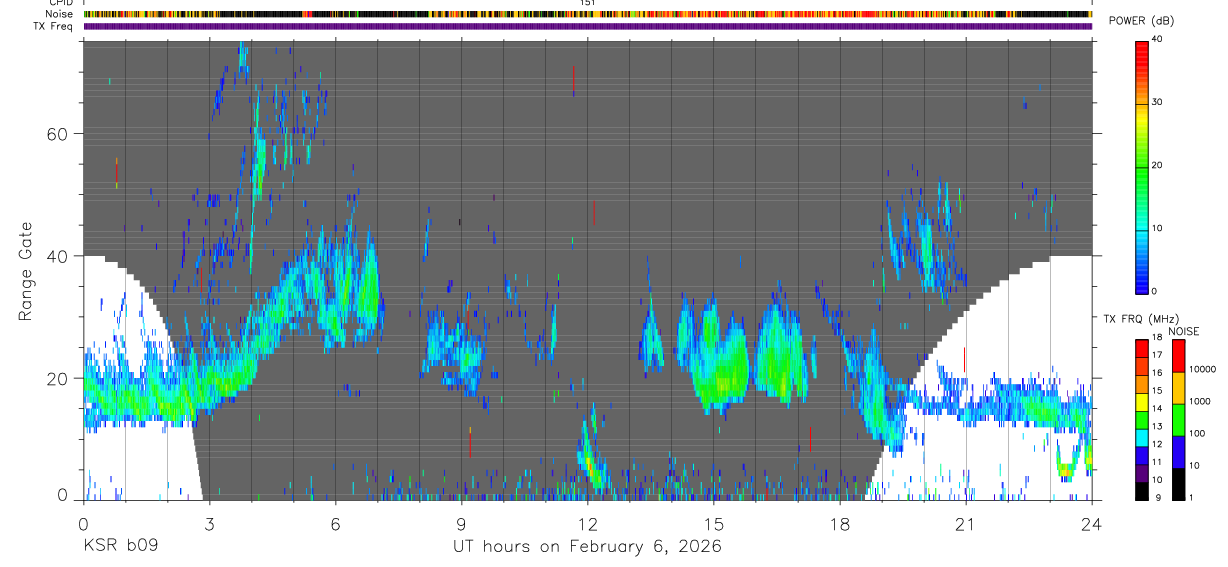Viewport: 1228px width, 567px height.
Task: Select the "TX FRQ (MHz)" legend heading
Action: pyautogui.click(x=1142, y=320)
